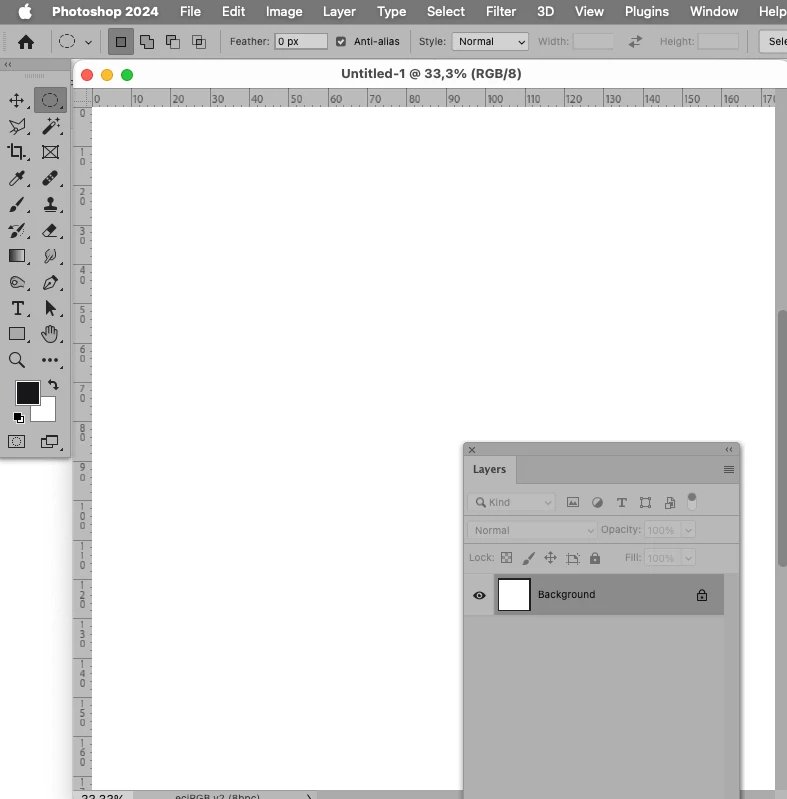Click the Feather input field
787x799 pixels.
pos(301,41)
